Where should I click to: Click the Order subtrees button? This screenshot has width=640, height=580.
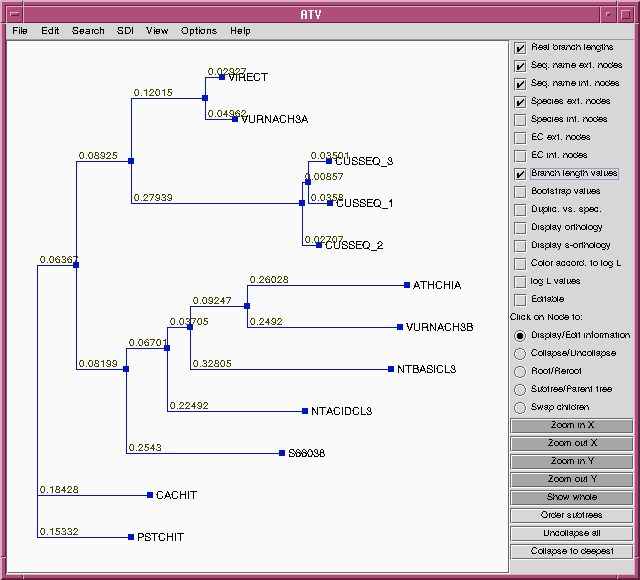coord(571,515)
